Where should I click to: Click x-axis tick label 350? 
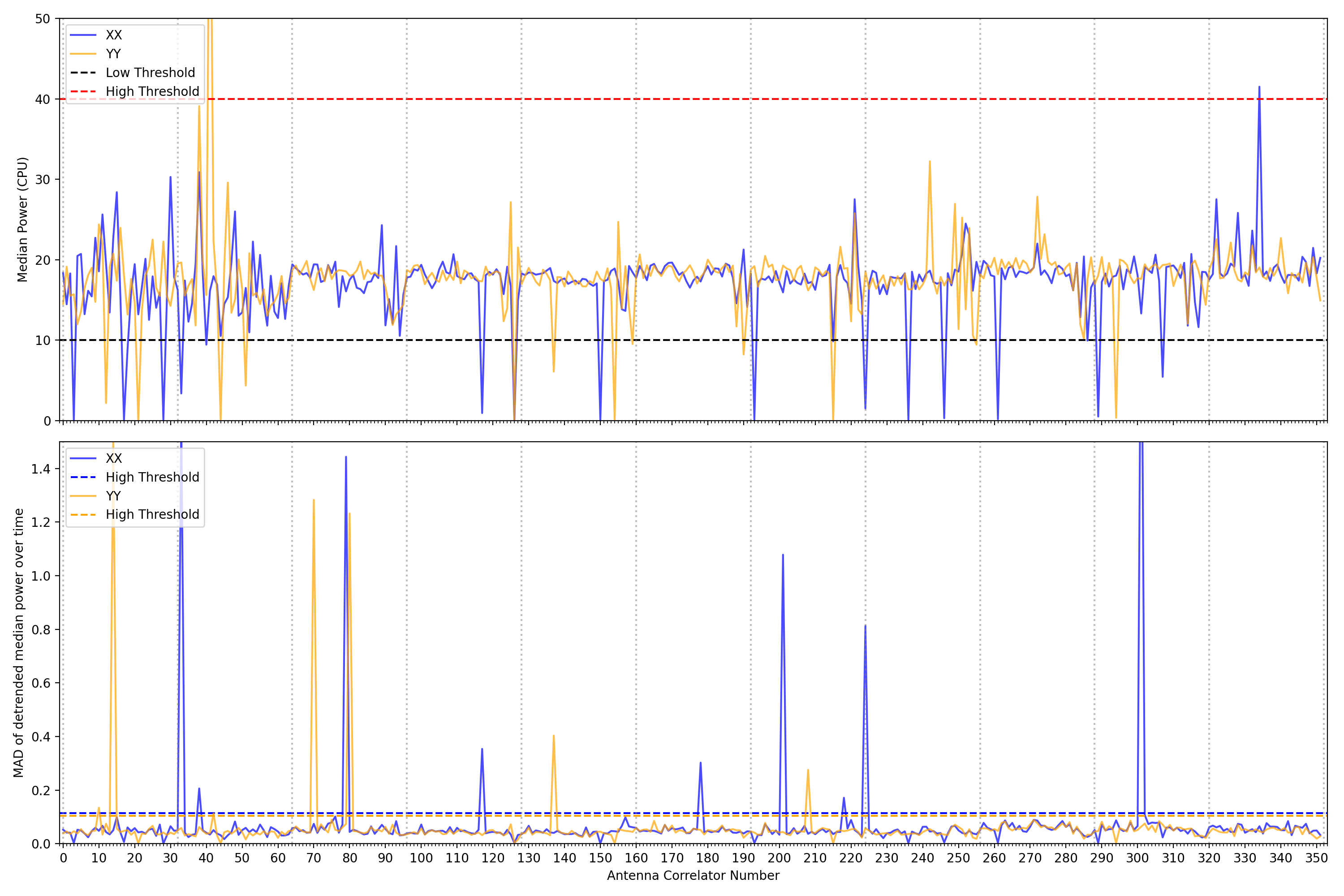1317,858
